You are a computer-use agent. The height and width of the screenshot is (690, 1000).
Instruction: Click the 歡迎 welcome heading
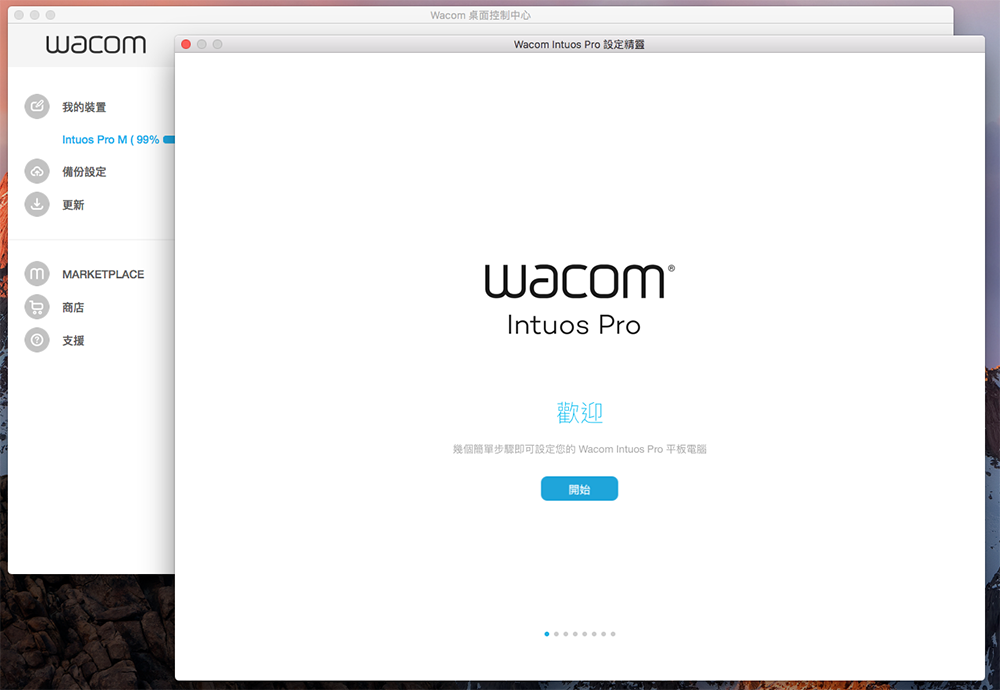click(579, 413)
